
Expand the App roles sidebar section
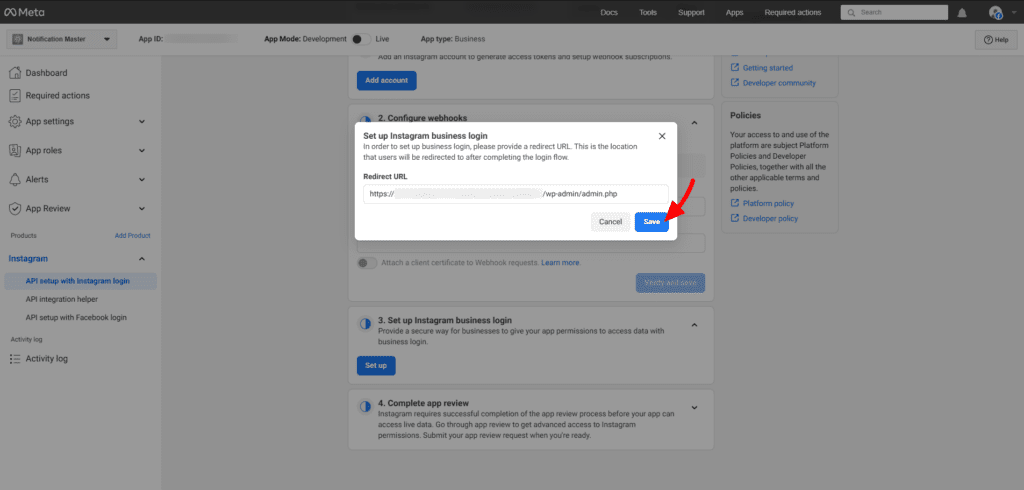point(142,150)
